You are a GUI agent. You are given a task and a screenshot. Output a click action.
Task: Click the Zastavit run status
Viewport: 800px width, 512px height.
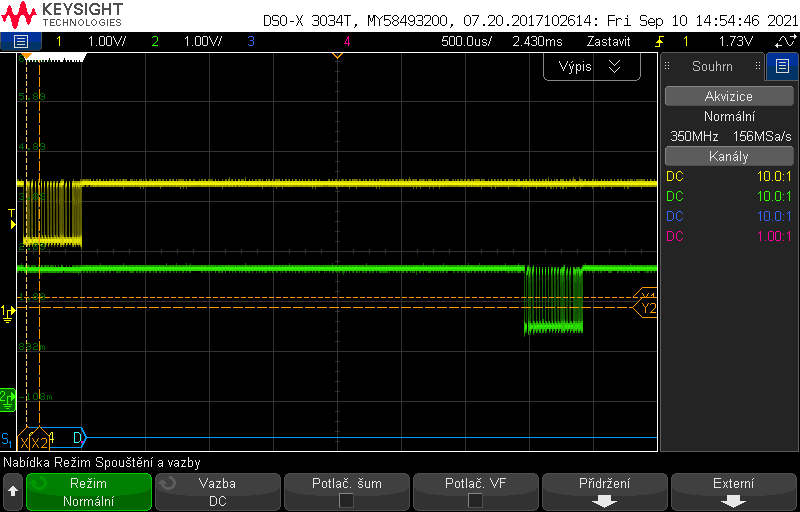(608, 41)
